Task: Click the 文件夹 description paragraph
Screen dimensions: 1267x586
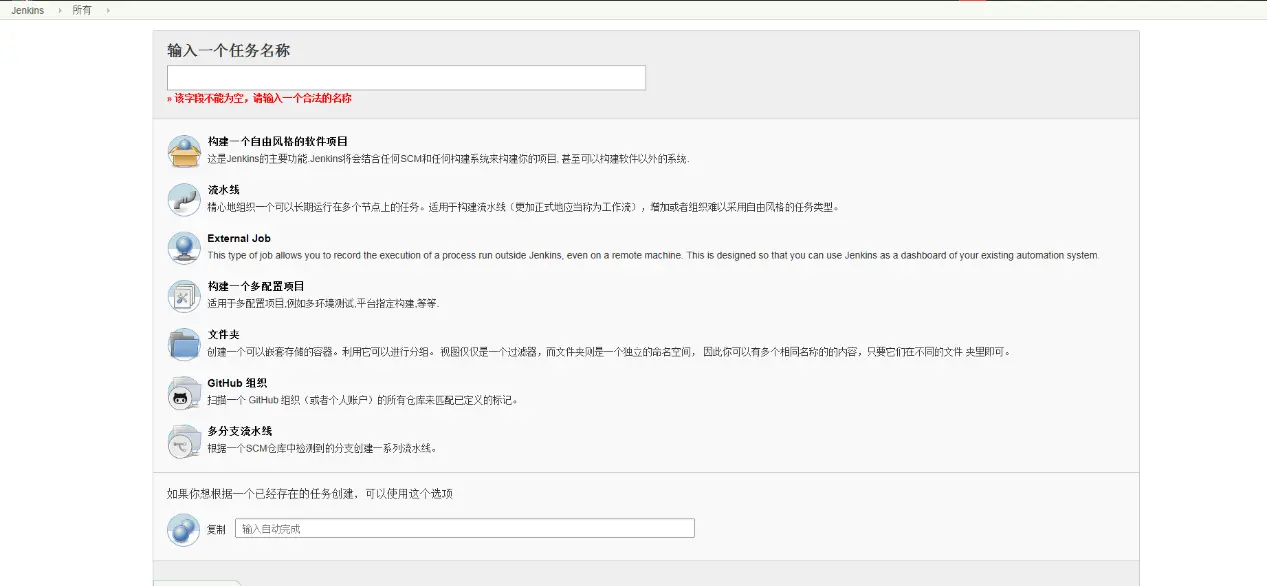Action: 609,352
